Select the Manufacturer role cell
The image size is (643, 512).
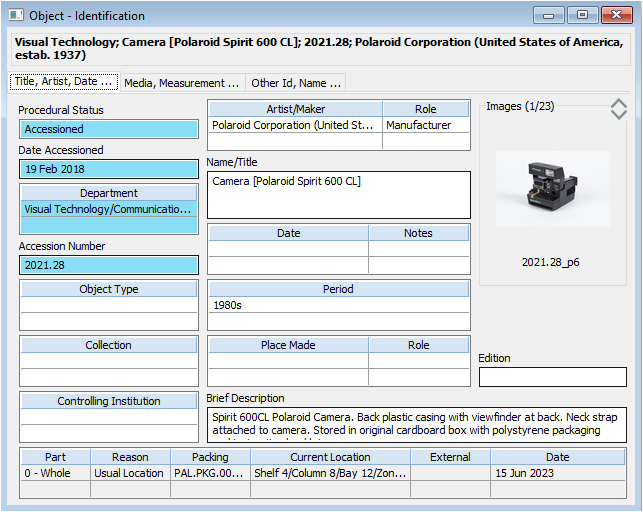pyautogui.click(x=426, y=125)
